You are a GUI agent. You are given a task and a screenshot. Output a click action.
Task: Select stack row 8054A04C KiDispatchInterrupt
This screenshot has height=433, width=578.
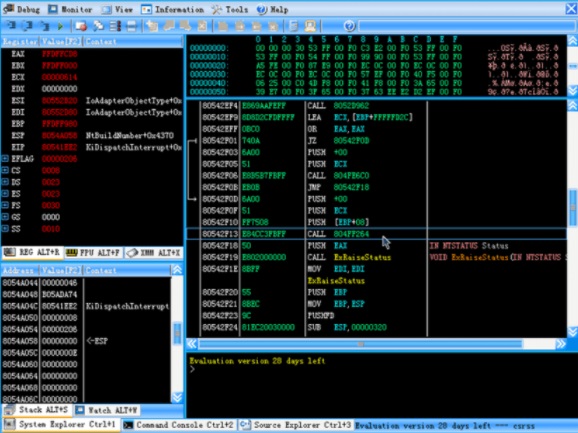[86, 306]
